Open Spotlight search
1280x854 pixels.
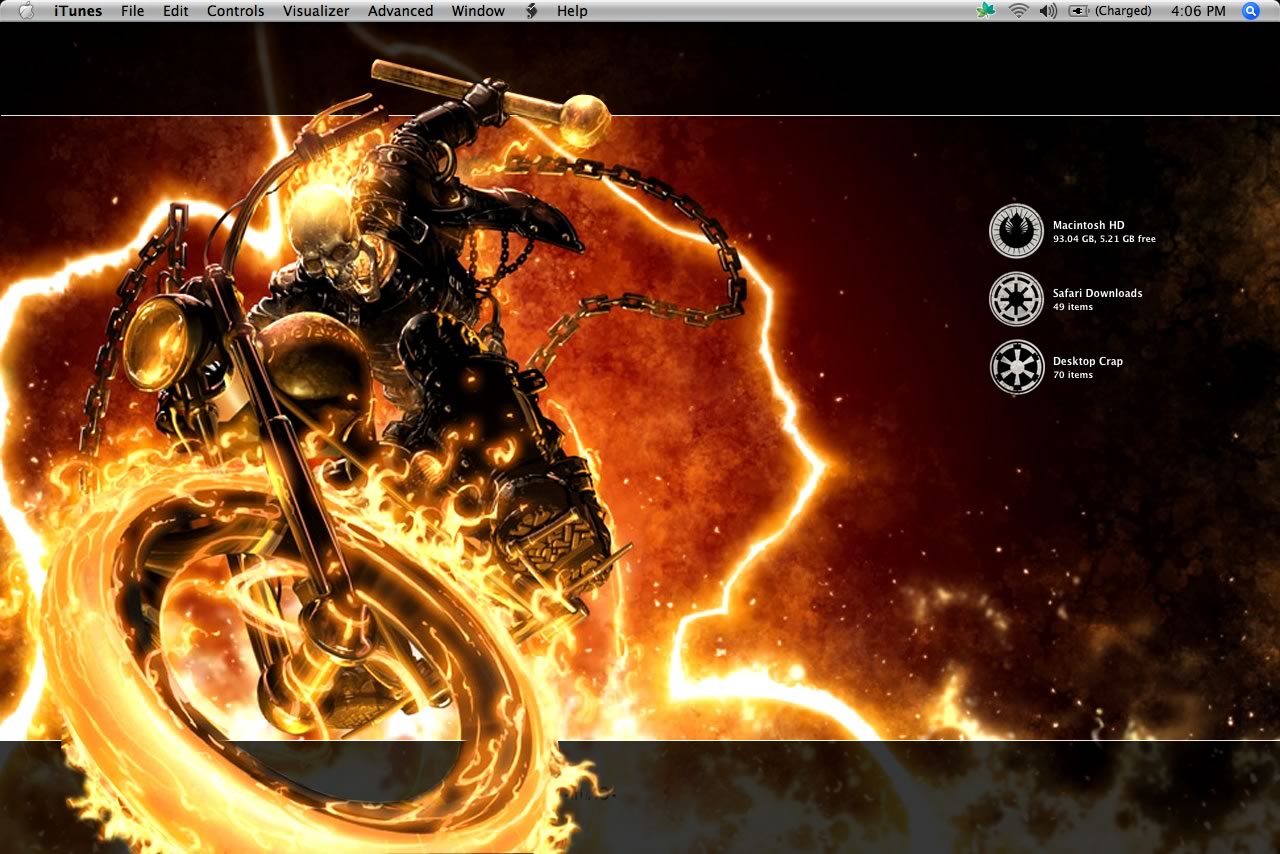click(1251, 11)
